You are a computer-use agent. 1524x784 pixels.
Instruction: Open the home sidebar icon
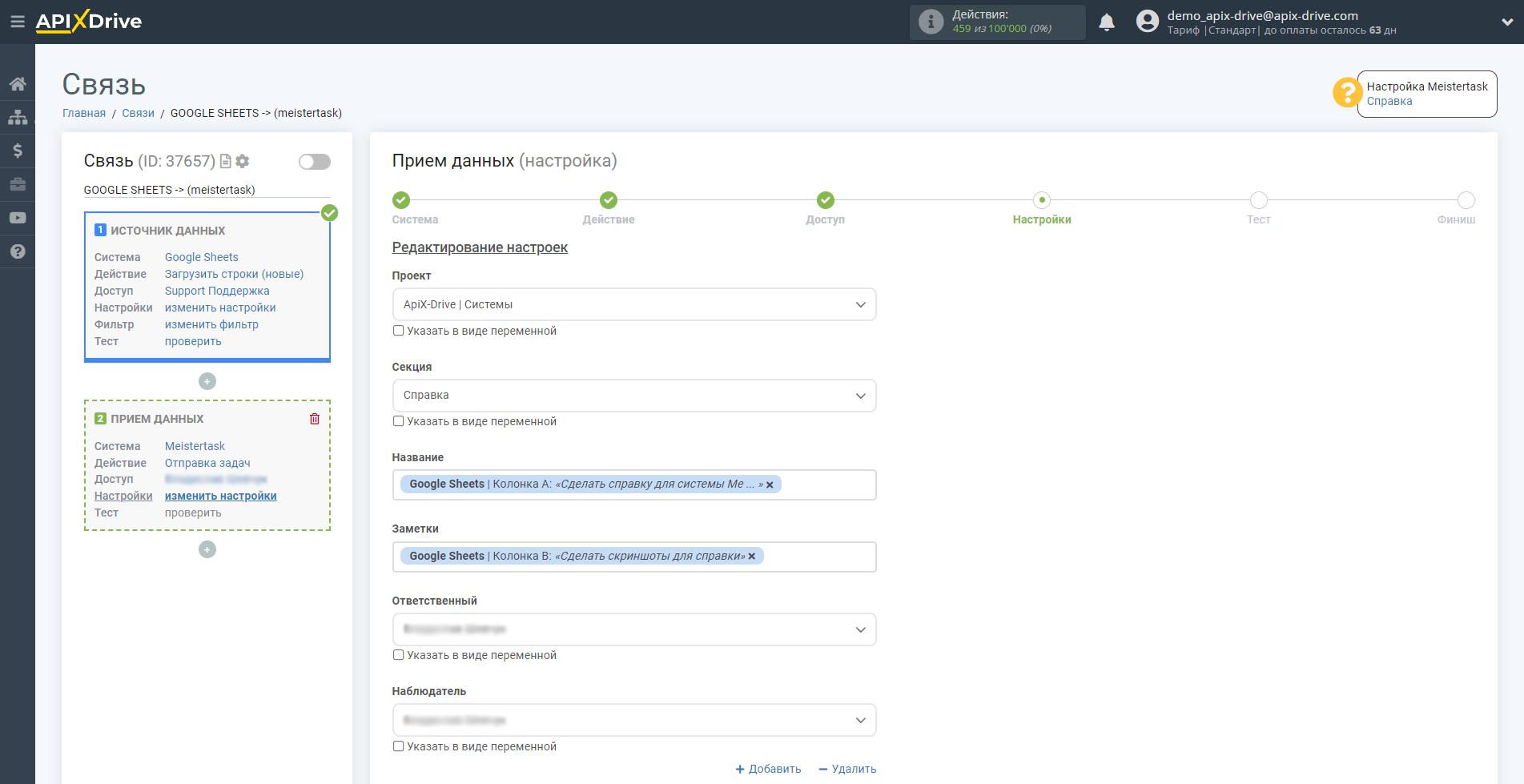(18, 84)
